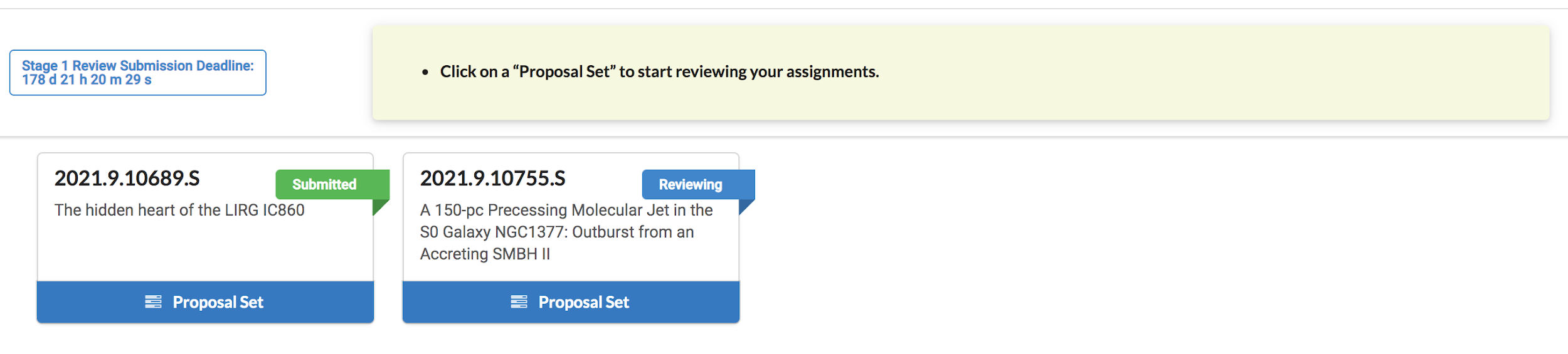Click the list icon on the IC860 Proposal Set button
1568x354 pixels.
pos(153,302)
